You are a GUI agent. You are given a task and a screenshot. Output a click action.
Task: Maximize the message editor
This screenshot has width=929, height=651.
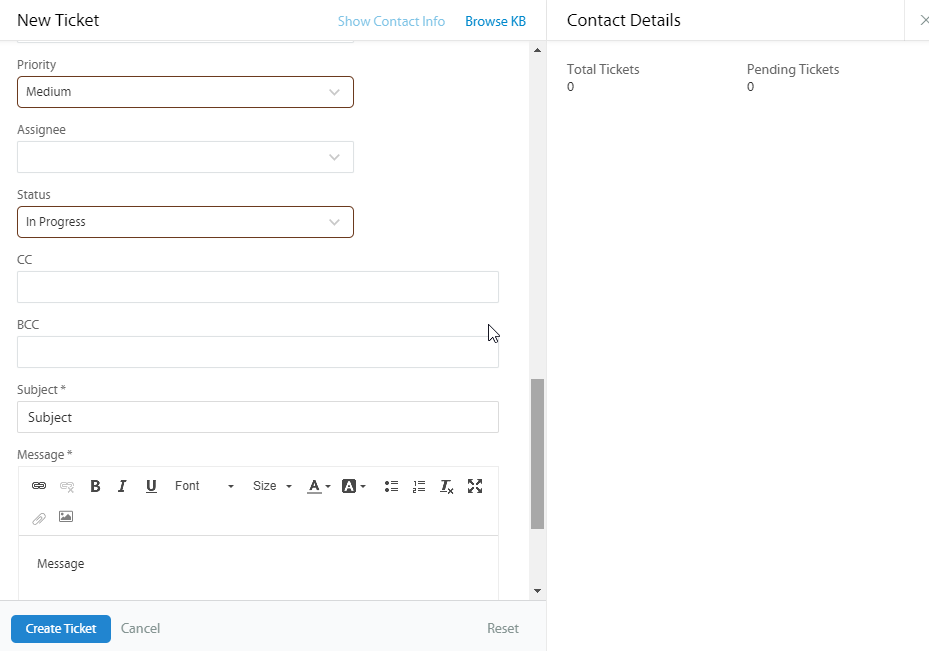coord(475,486)
